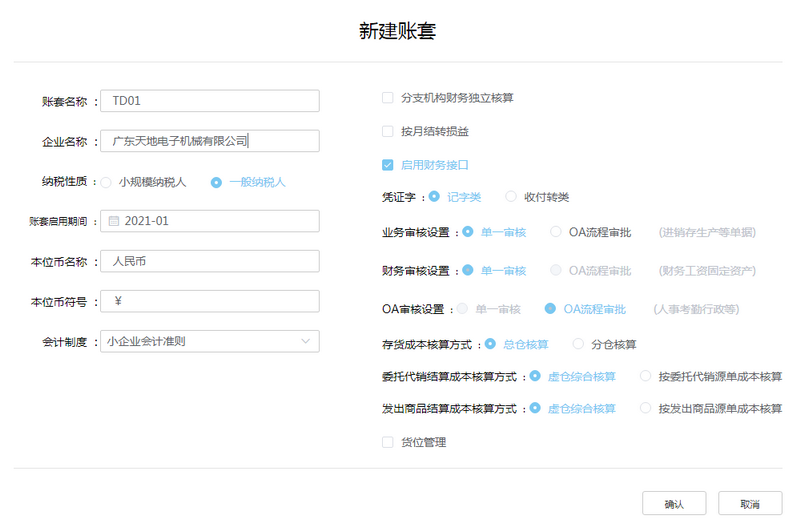Click the calendar icon in 账套启用期间 field
Viewport: 800px width, 520px height.
tap(113, 221)
